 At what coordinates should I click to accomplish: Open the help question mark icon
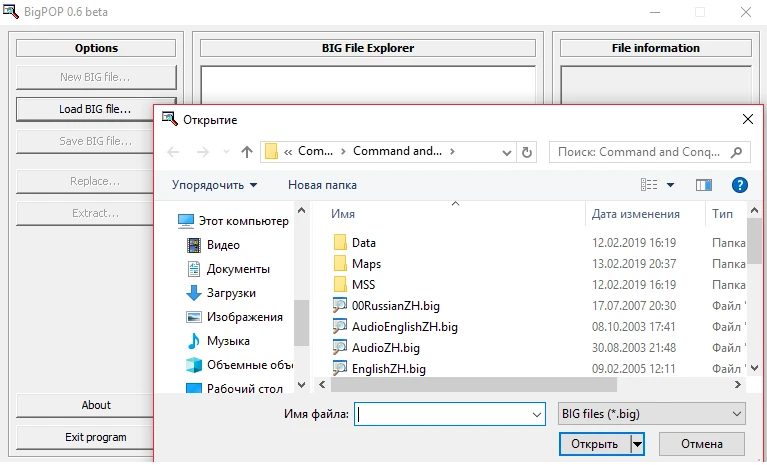(x=740, y=185)
